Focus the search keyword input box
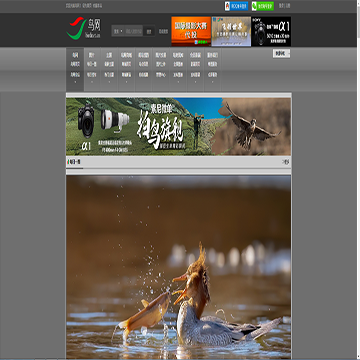This screenshot has width=360, height=360. point(134,31)
